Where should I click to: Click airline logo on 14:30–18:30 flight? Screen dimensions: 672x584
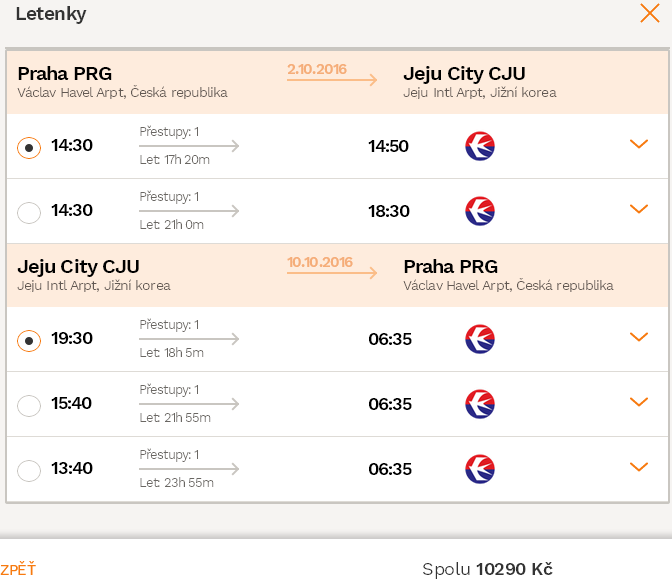tap(480, 211)
